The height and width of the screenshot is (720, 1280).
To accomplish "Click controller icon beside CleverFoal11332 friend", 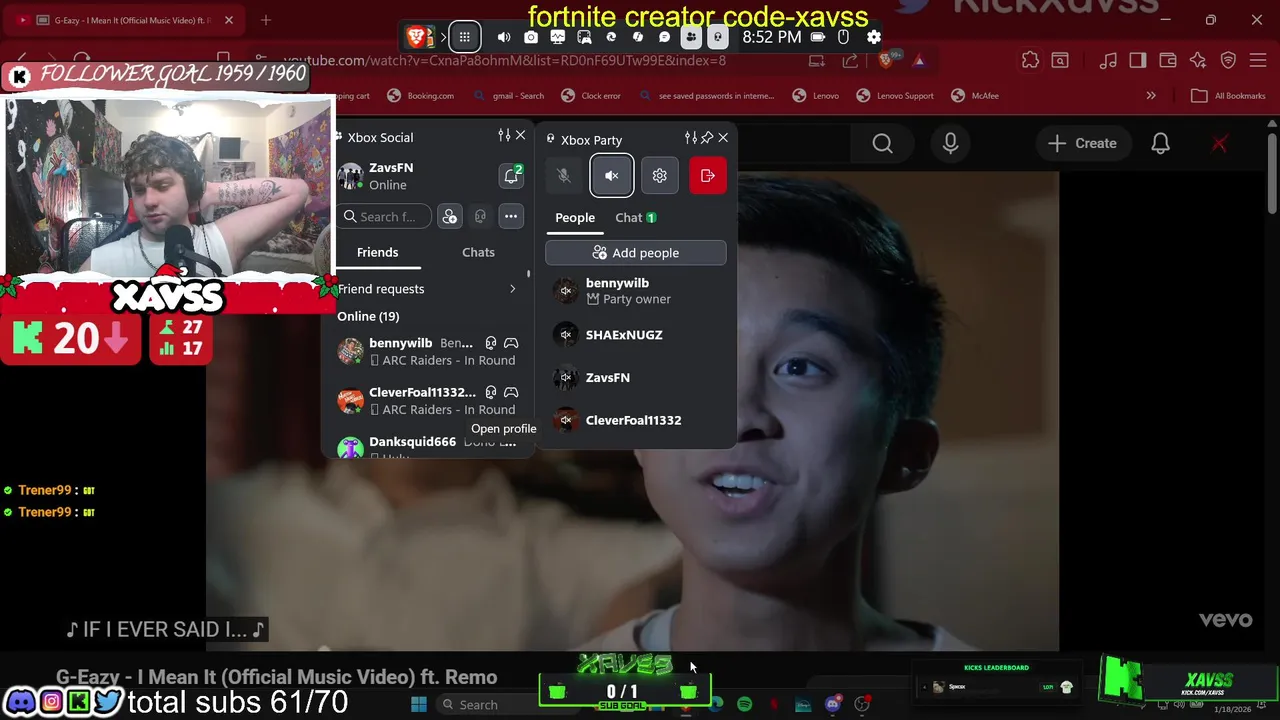I will (x=511, y=392).
